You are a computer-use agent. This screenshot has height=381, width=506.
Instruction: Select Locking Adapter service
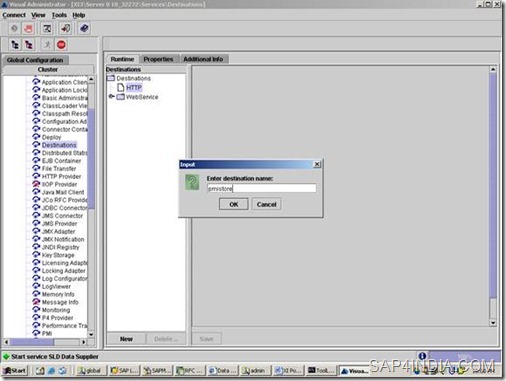(x=64, y=271)
